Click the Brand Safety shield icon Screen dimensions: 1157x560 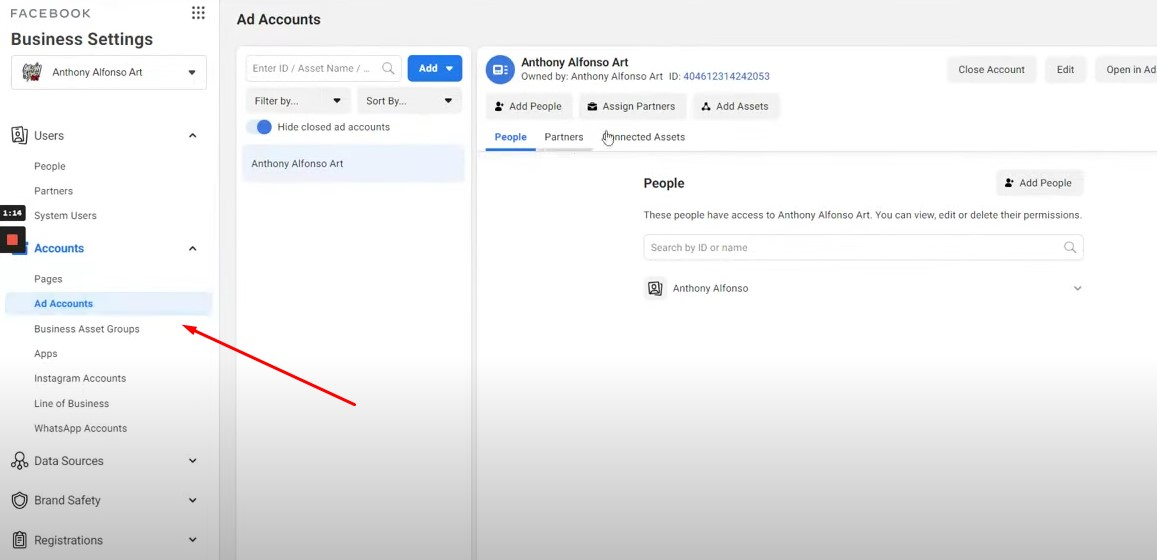(x=19, y=500)
